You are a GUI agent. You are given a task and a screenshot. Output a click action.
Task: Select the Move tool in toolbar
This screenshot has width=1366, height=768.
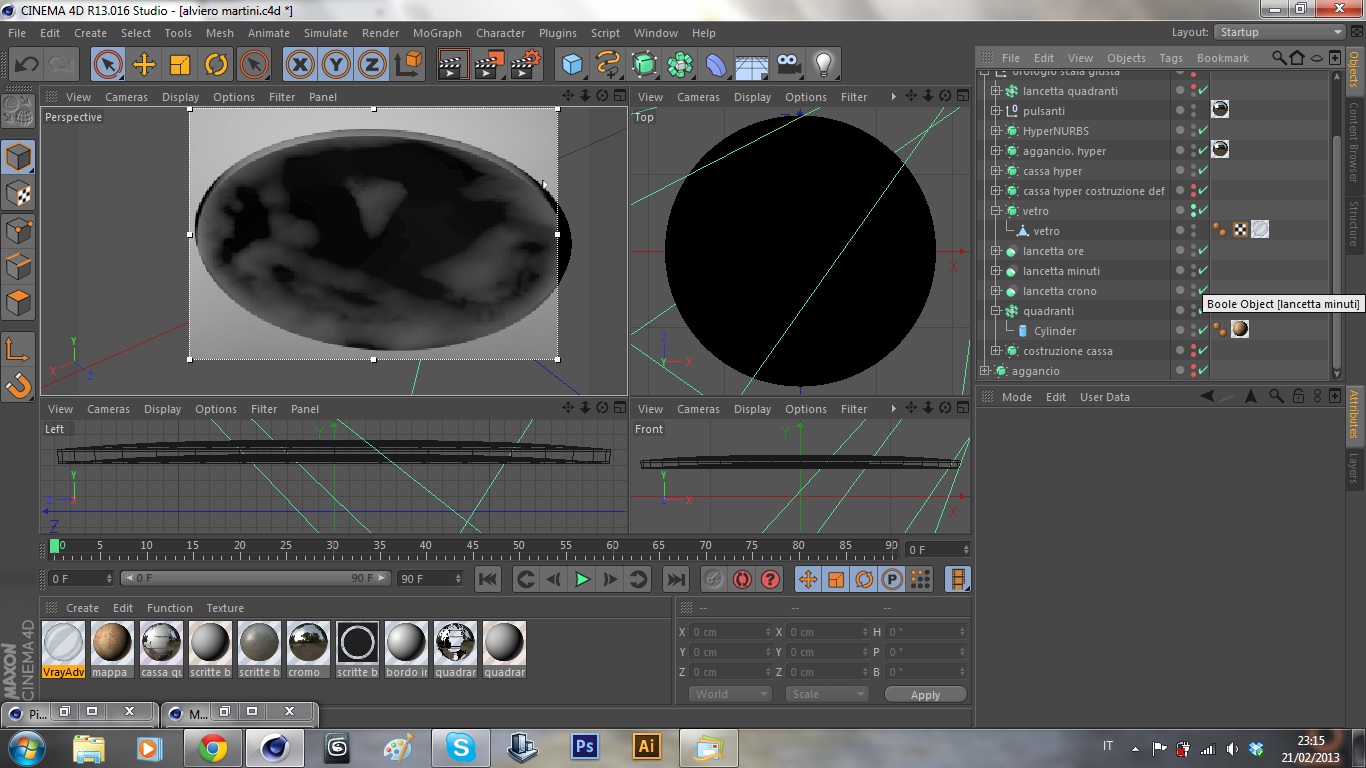point(144,65)
